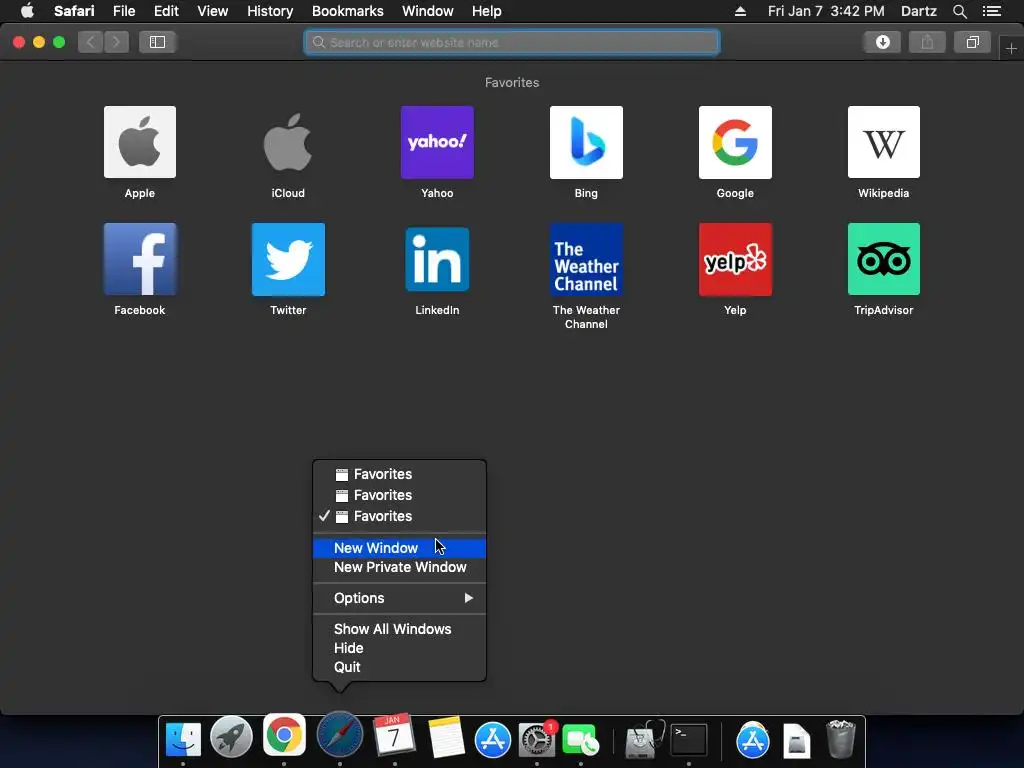Screen dimensions: 1024x768
Task: Open Google Chrome from the Dock
Action: pos(284,735)
